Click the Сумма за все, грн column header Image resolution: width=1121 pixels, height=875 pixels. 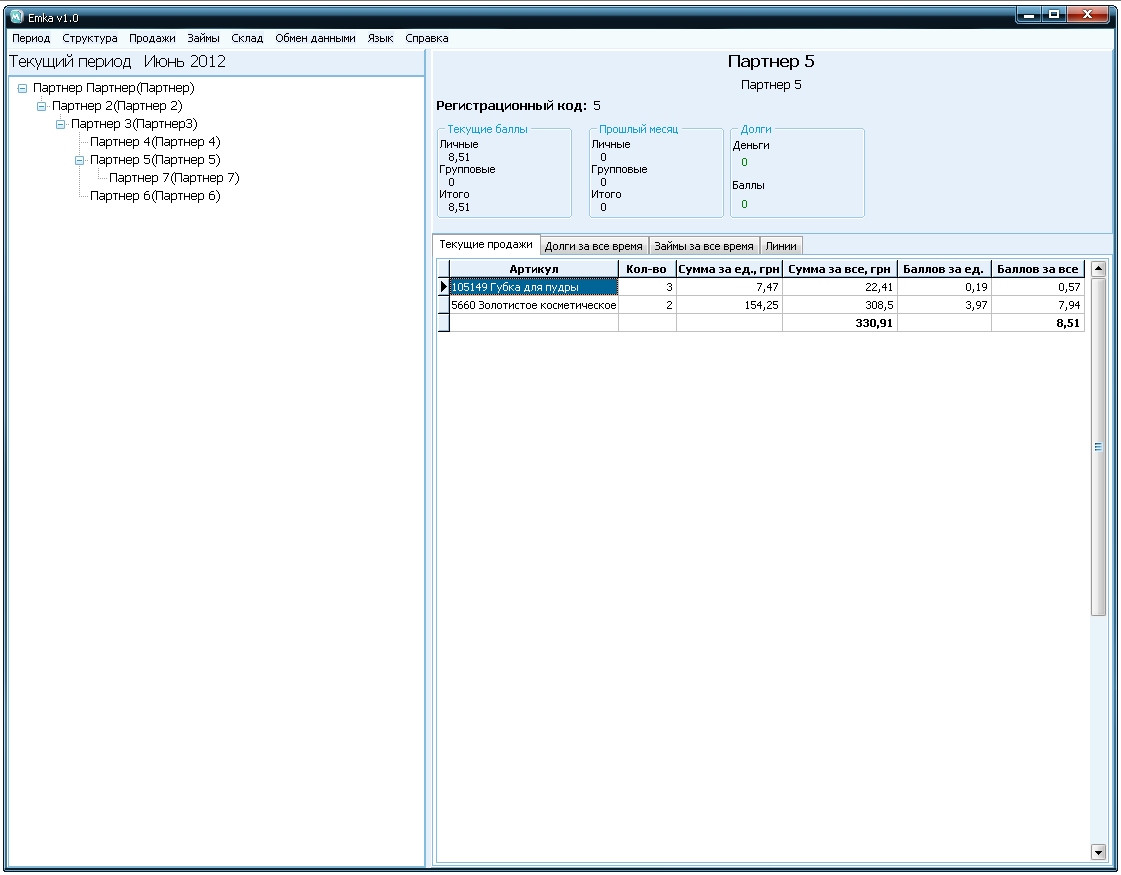(x=840, y=269)
